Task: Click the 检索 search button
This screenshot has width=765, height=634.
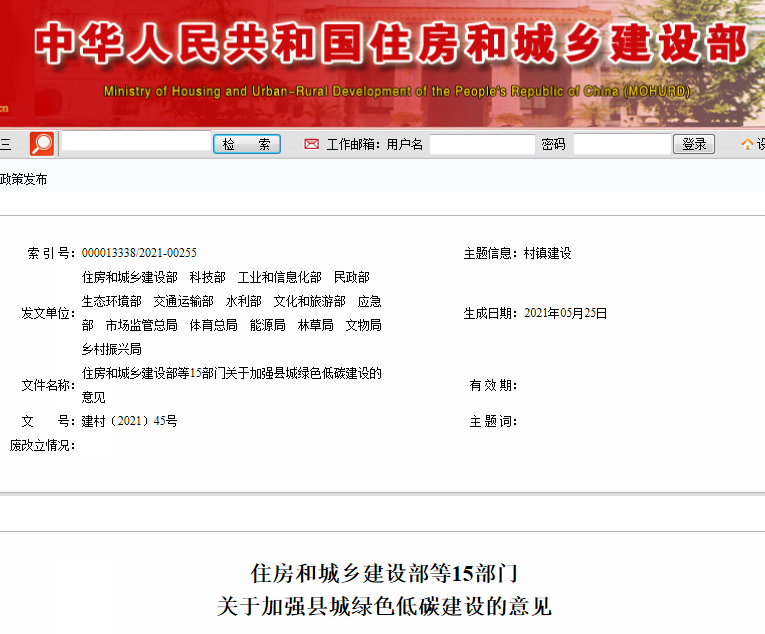Action: coord(247,144)
